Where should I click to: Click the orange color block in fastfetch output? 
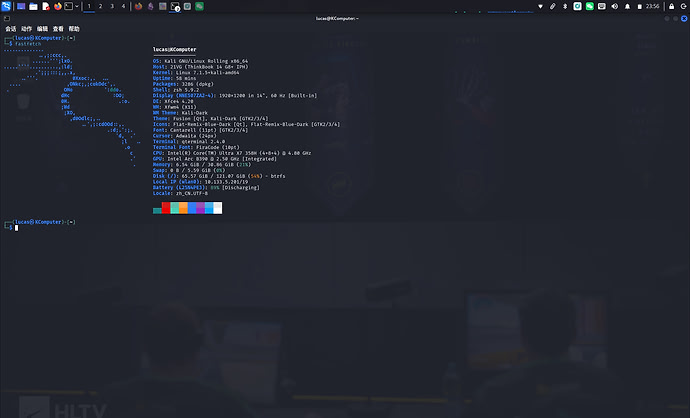183,208
